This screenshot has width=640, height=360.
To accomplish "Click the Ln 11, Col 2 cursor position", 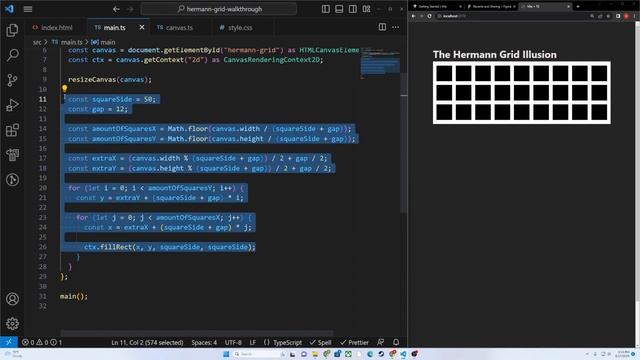I will [x=147, y=342].
